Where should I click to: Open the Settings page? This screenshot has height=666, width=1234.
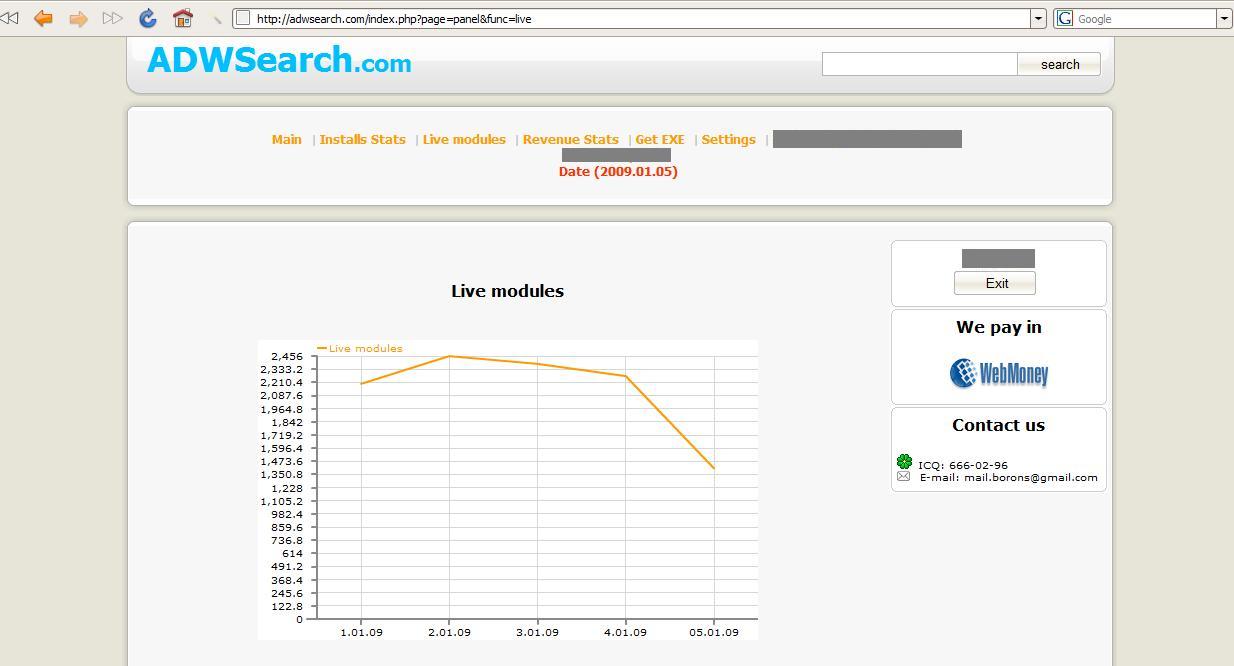pos(728,139)
